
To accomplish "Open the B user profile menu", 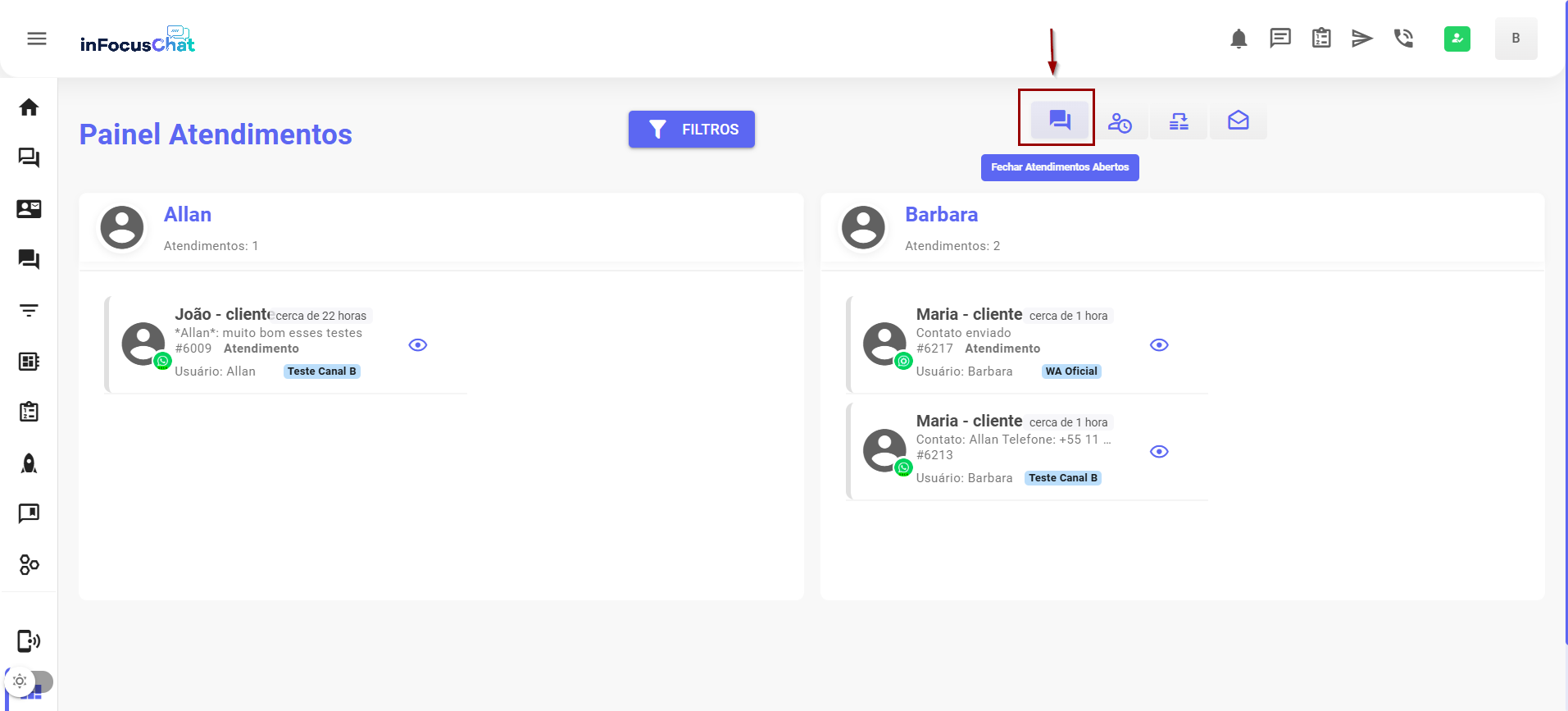I will coord(1516,39).
